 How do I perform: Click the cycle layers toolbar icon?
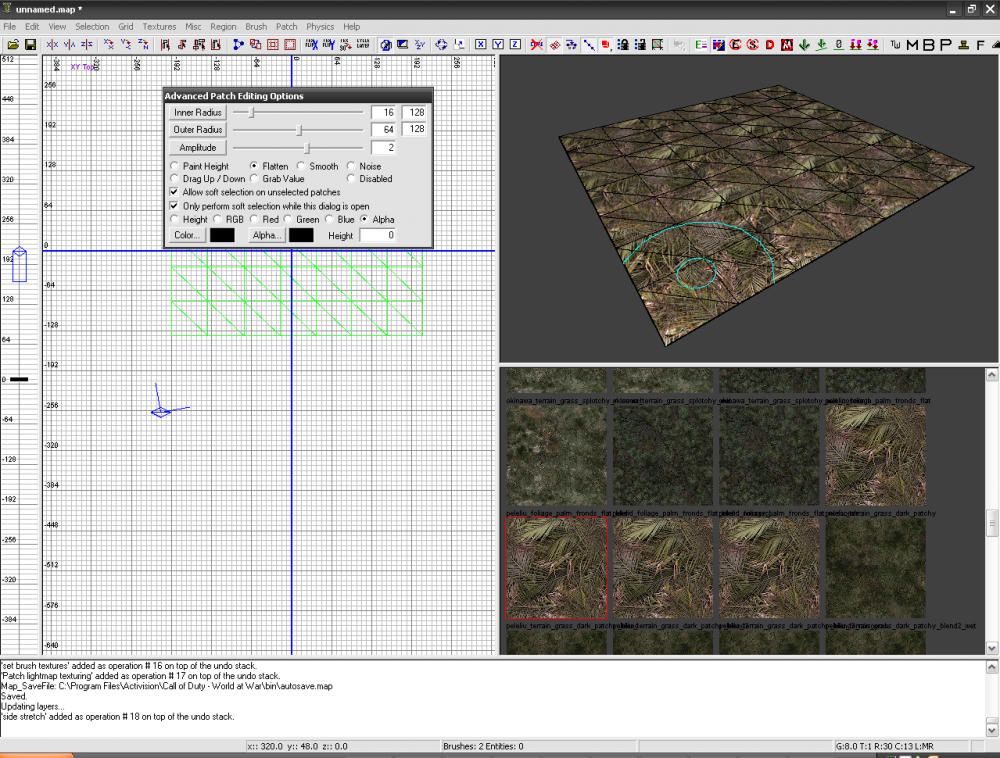[362, 46]
